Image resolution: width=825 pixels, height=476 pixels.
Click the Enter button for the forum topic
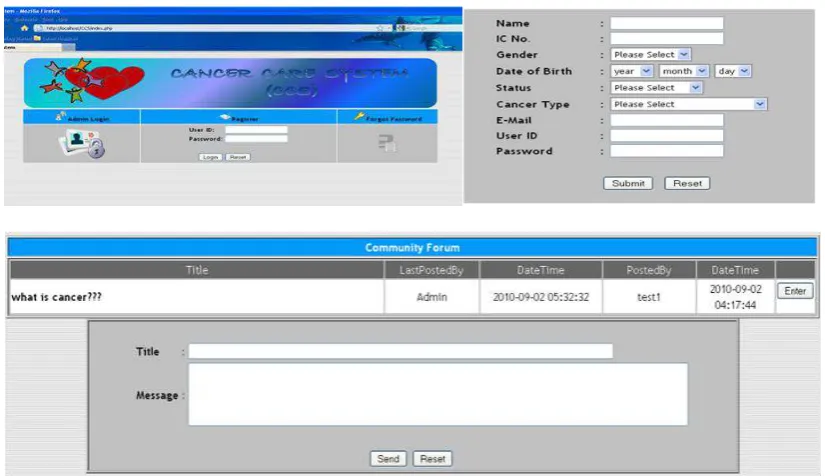click(x=795, y=291)
